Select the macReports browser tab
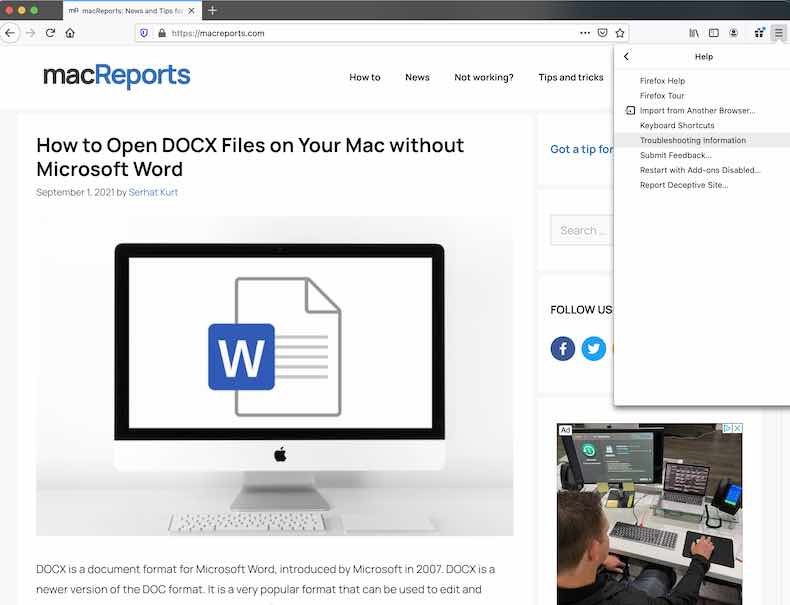Viewport: 790px width, 605px height. (132, 11)
